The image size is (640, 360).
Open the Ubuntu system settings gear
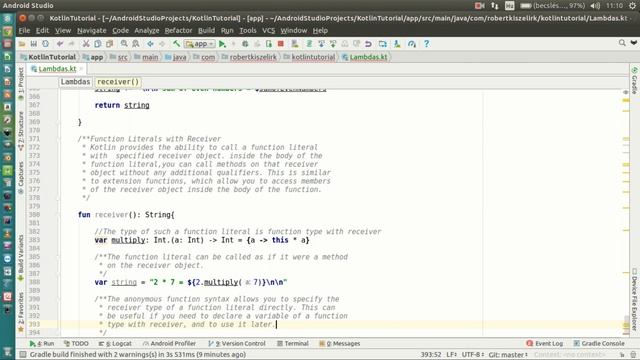tap(632, 6)
